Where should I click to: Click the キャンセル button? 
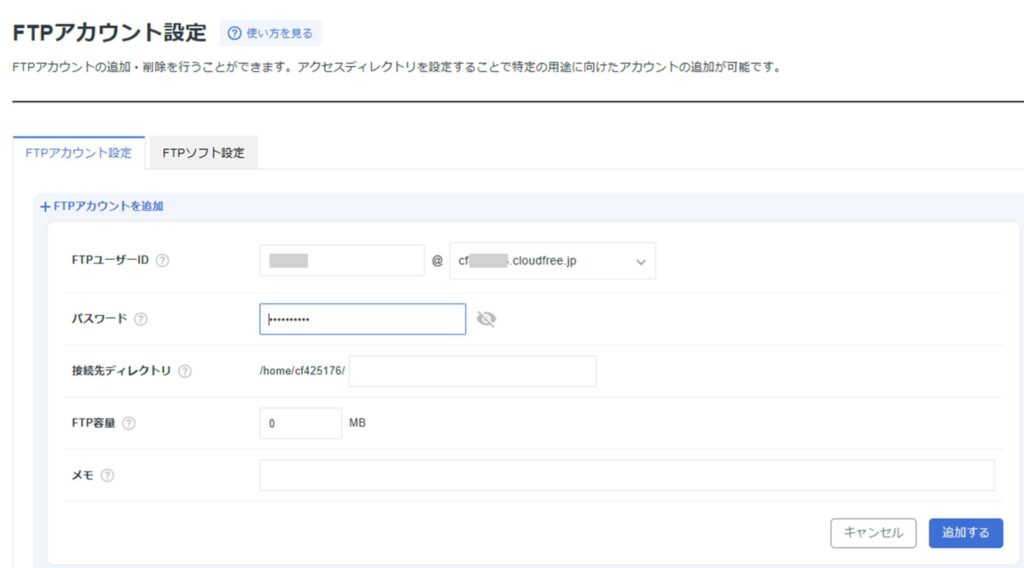pyautogui.click(x=873, y=533)
